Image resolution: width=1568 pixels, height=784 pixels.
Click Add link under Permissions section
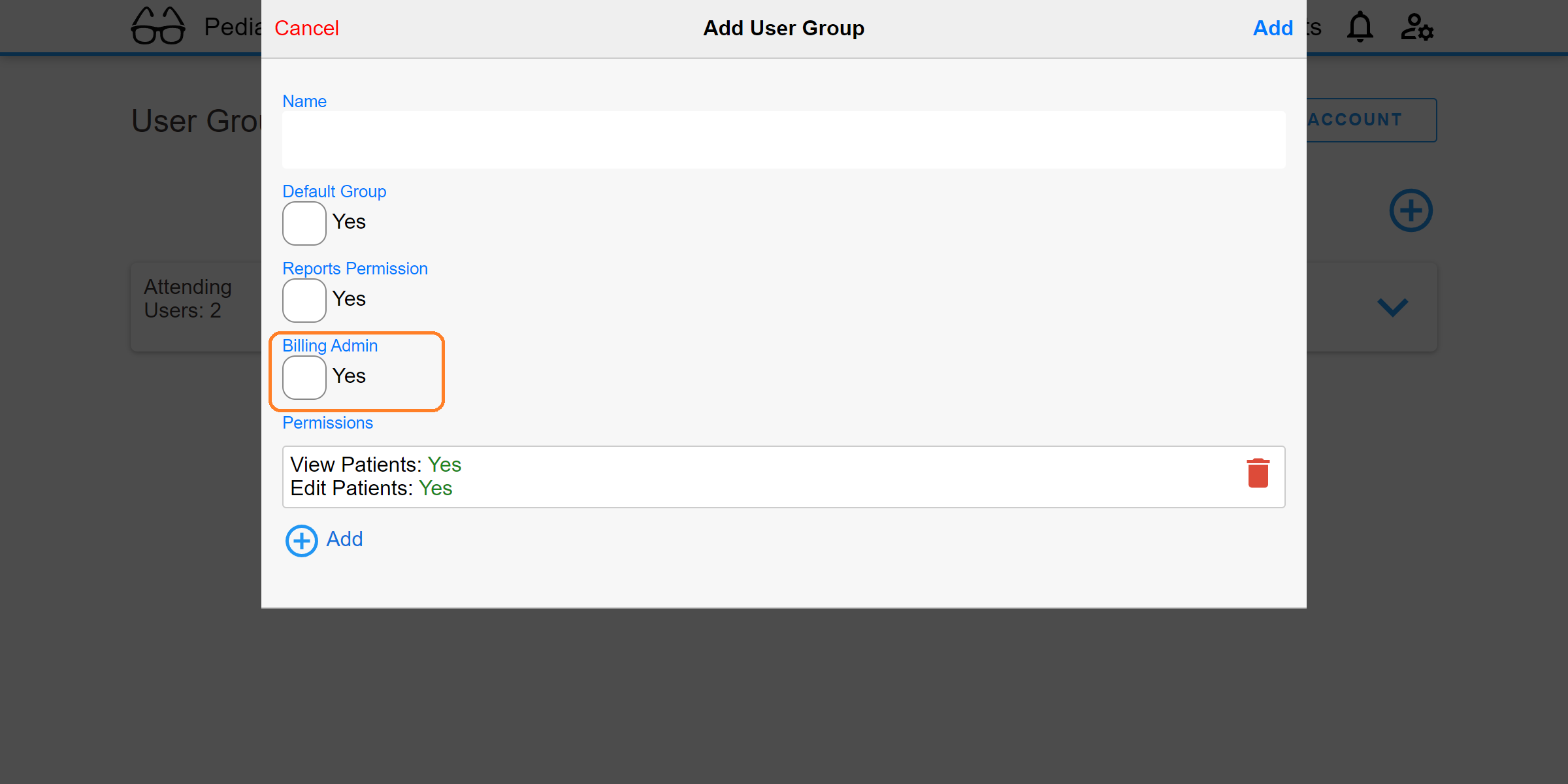tap(324, 539)
